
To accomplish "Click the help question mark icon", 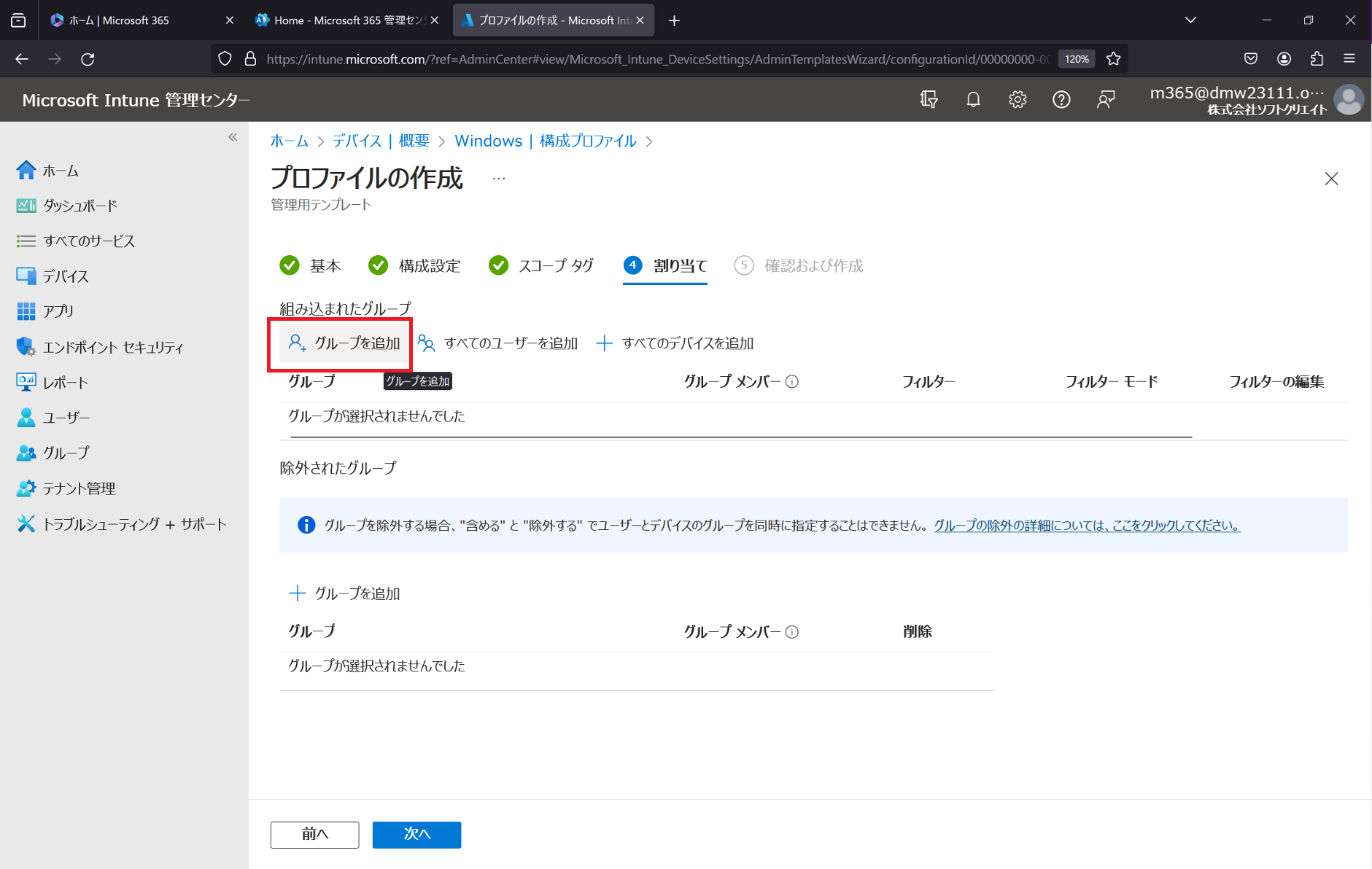I will (1061, 100).
